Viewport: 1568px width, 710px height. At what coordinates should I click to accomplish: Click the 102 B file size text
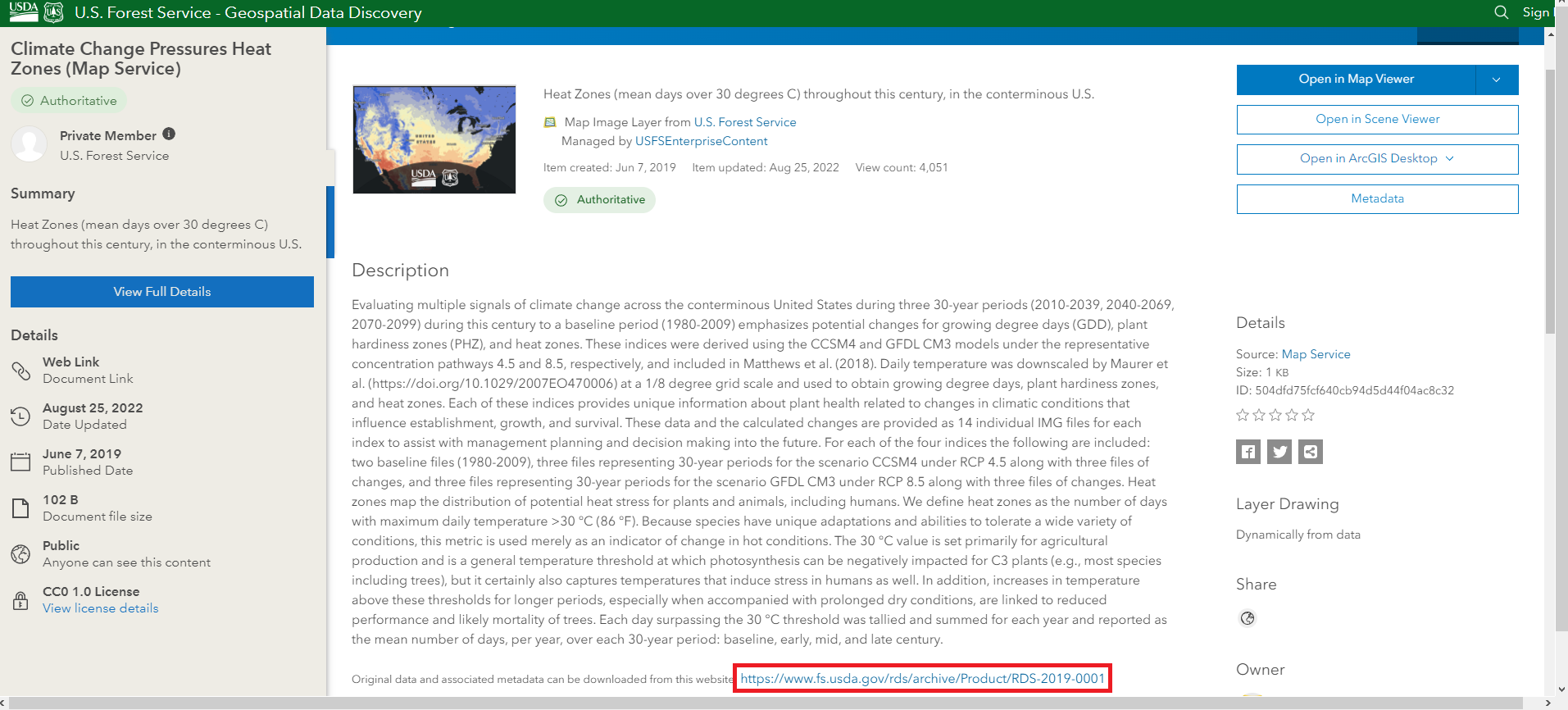61,500
